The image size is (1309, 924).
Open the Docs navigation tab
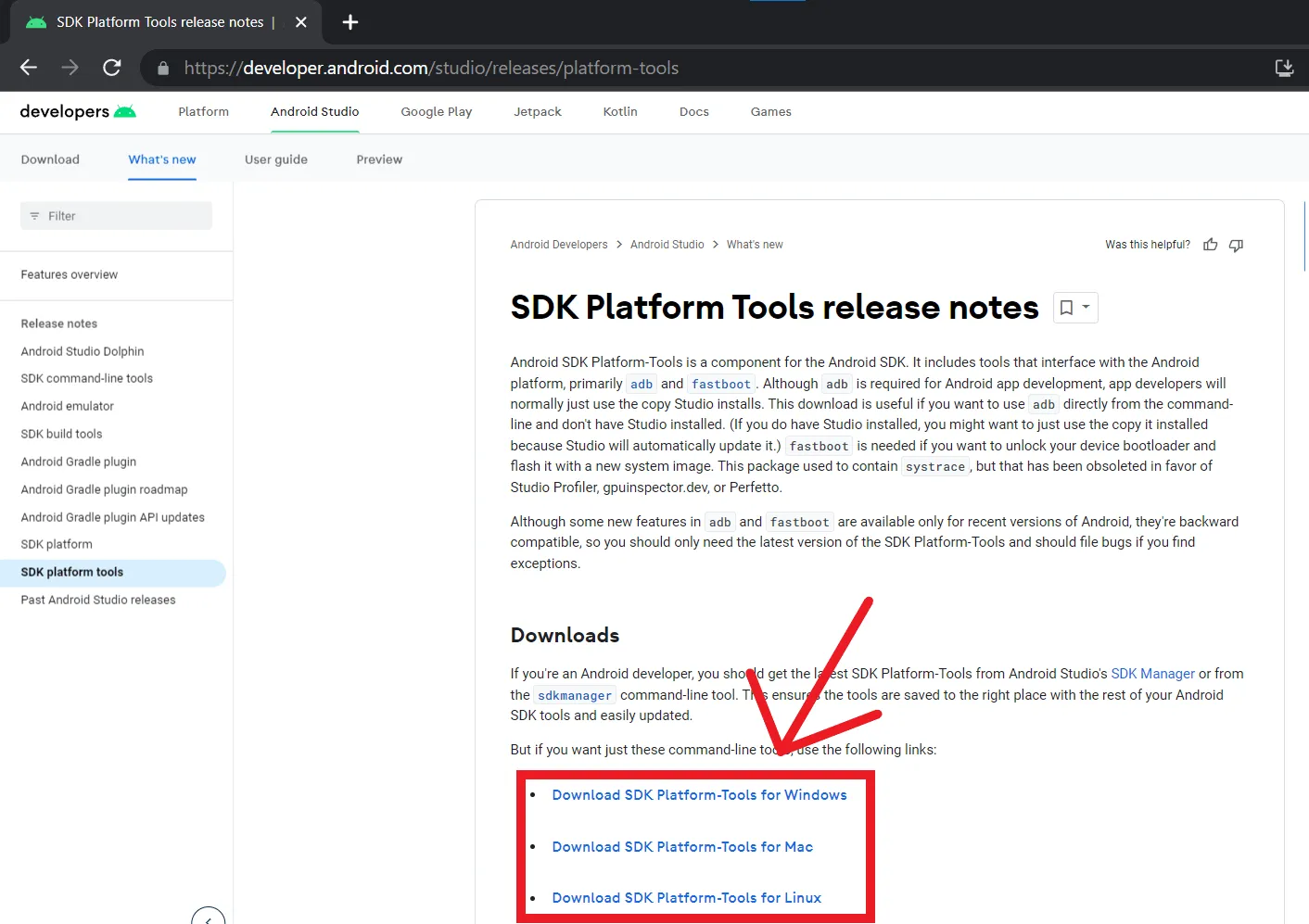point(694,111)
